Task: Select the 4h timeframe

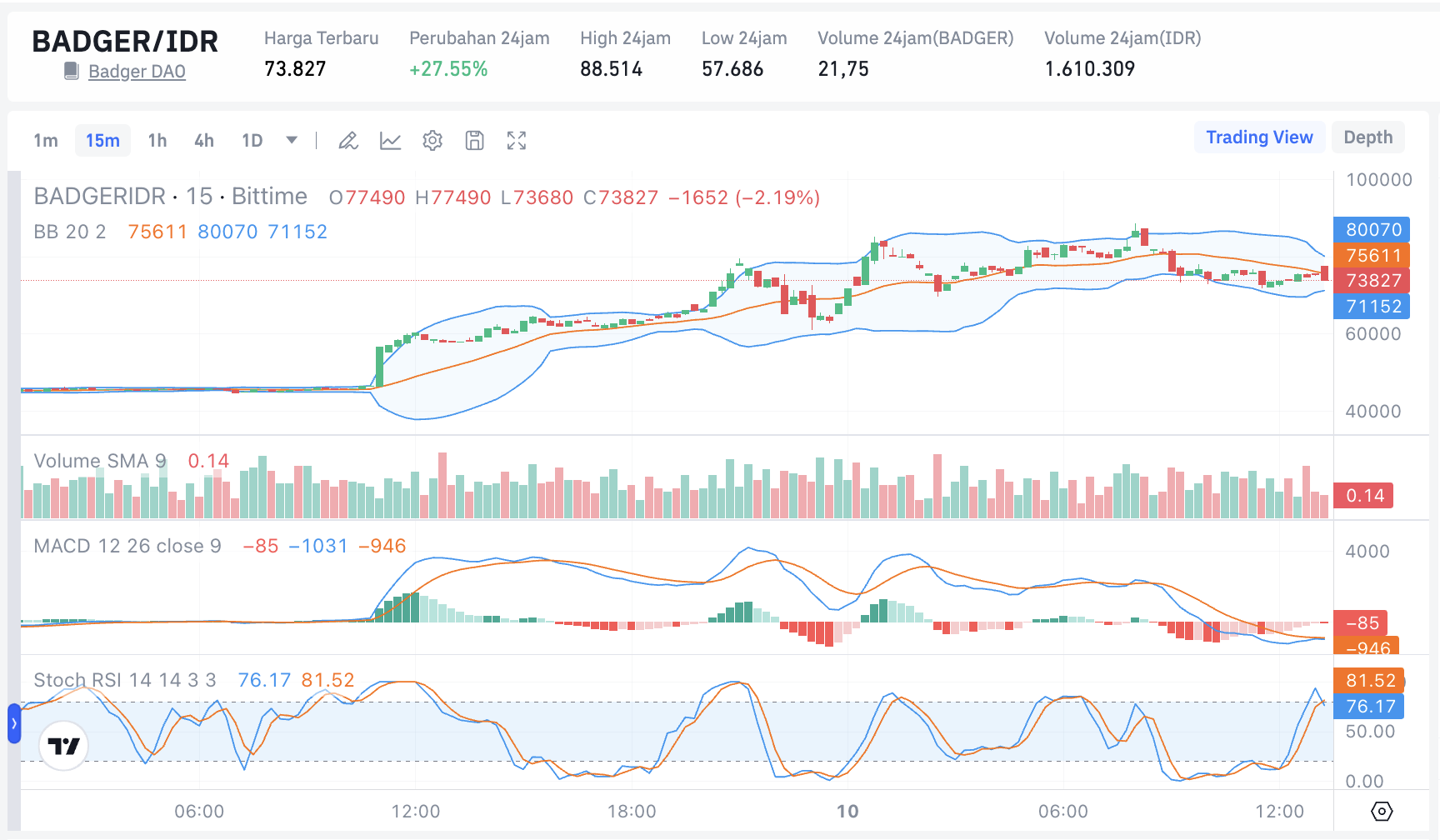Action: (x=203, y=141)
